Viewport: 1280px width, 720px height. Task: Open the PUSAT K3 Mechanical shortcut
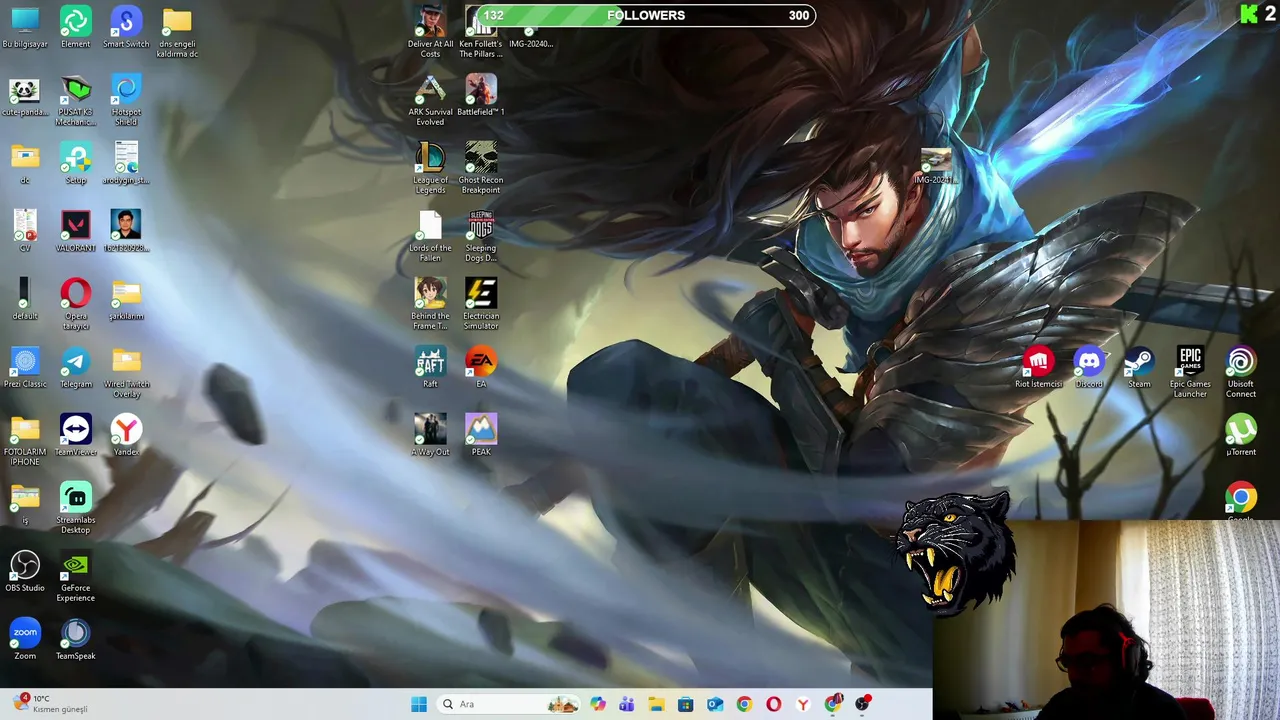pyautogui.click(x=75, y=100)
